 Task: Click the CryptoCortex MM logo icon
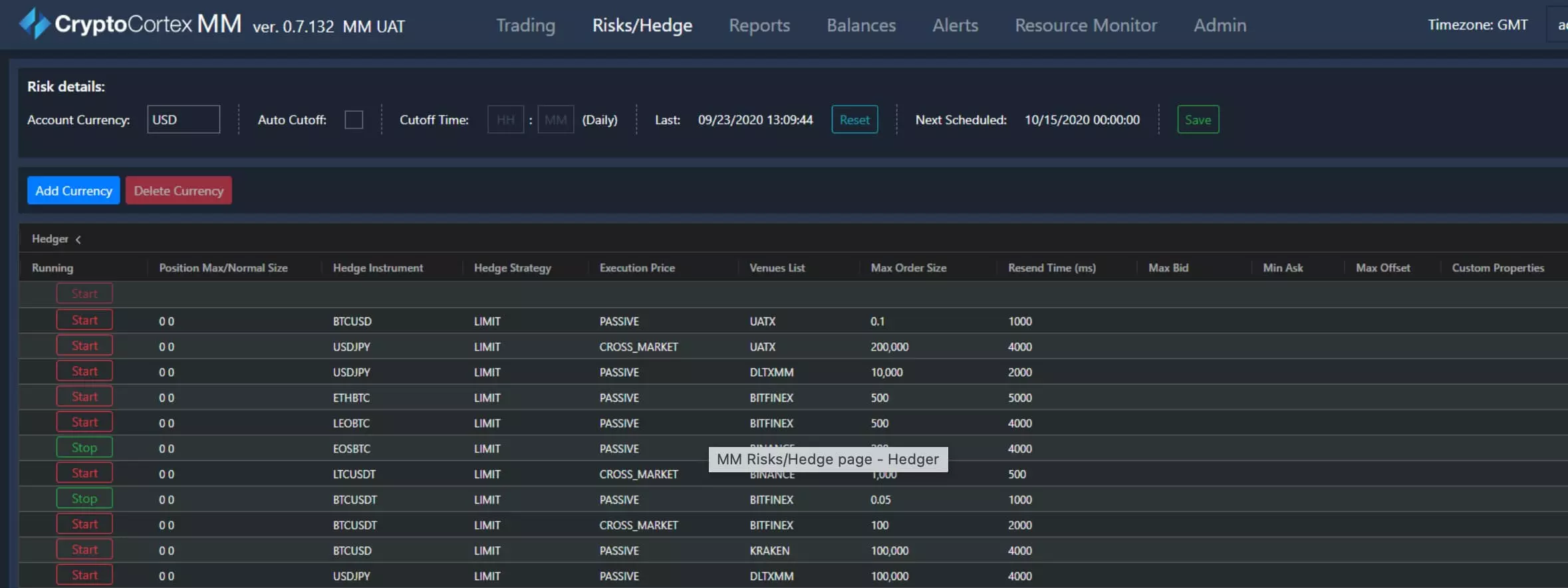pyautogui.click(x=35, y=24)
